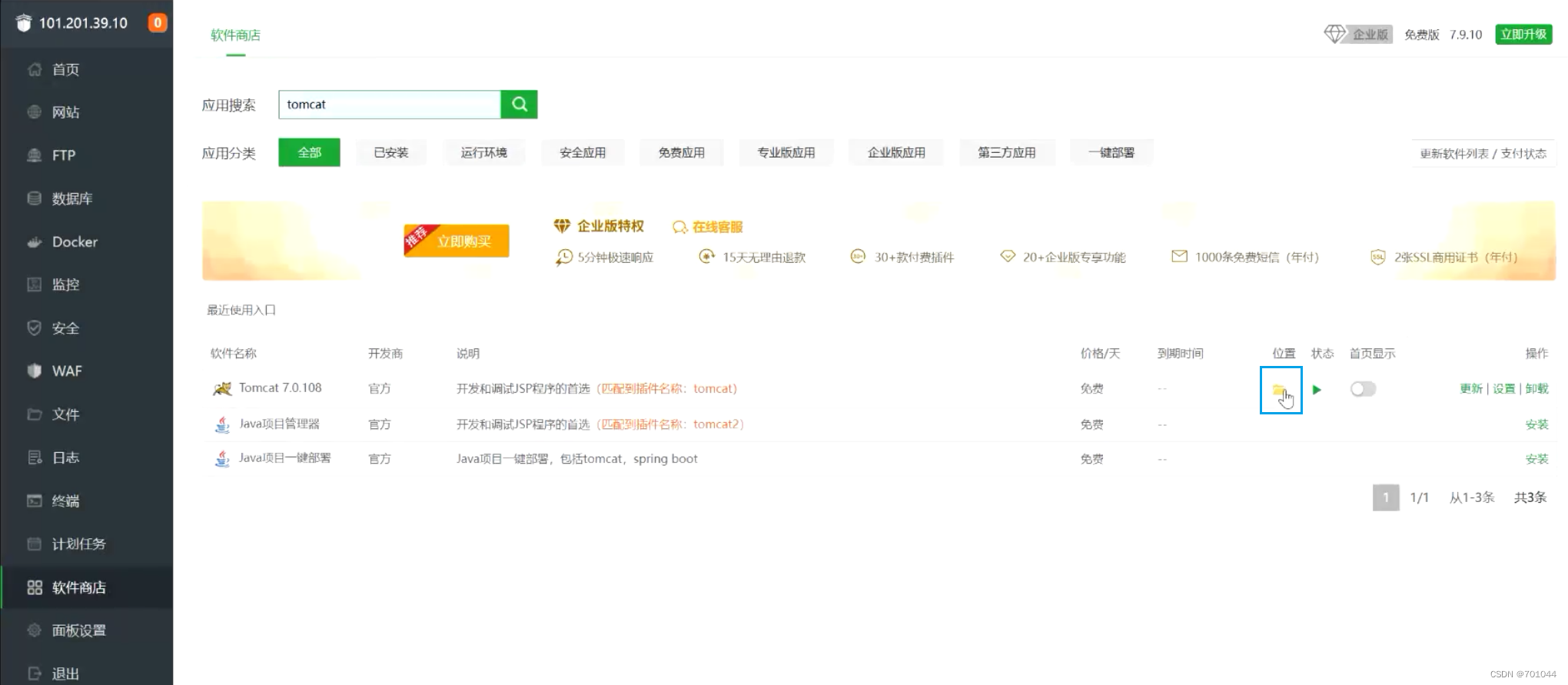1568x685 pixels.
Task: Select the 已安装 category filter
Action: coord(390,152)
